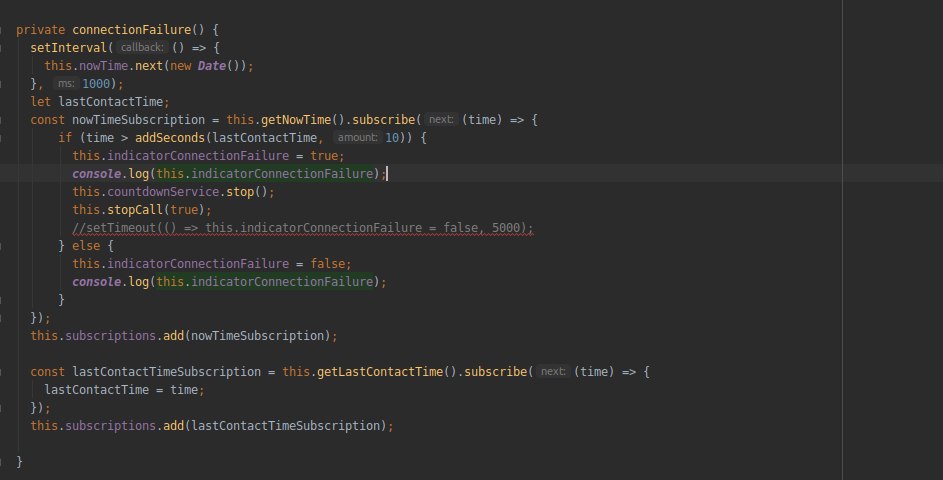Click the subscribe call after getNowTime()
This screenshot has height=480, width=943.
pyautogui.click(x=384, y=120)
